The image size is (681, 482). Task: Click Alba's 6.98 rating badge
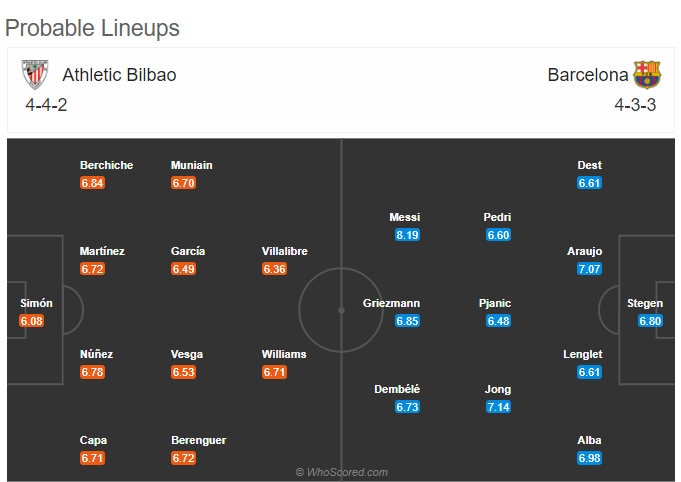click(589, 458)
